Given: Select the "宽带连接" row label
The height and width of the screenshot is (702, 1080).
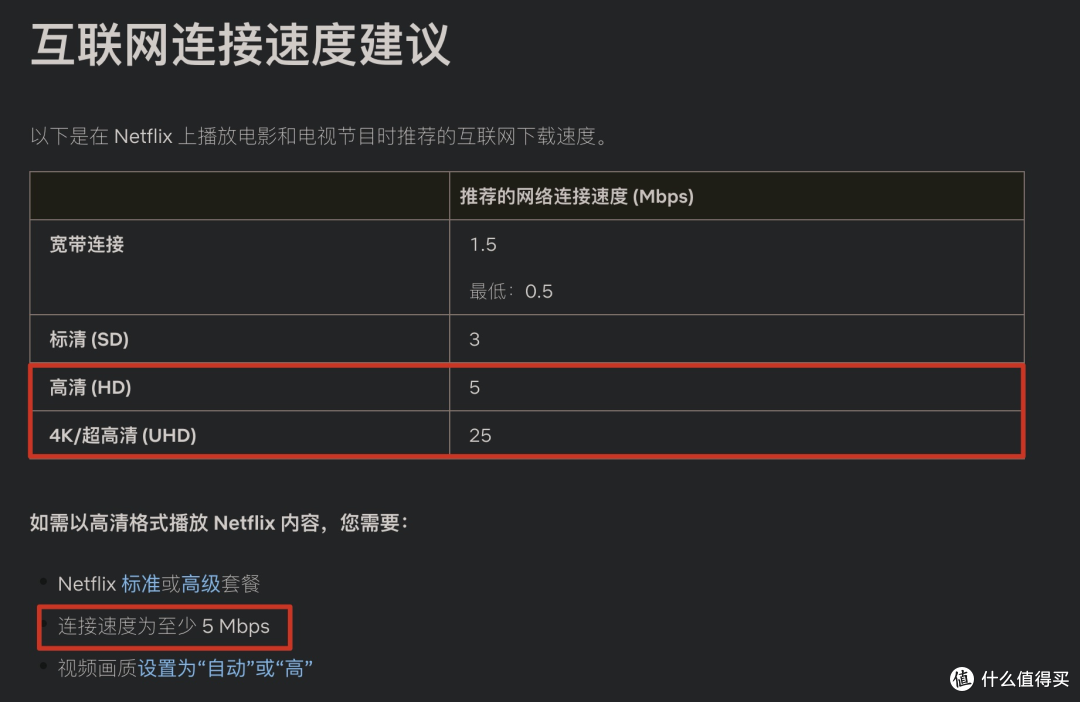Looking at the screenshot, I should pos(87,245).
